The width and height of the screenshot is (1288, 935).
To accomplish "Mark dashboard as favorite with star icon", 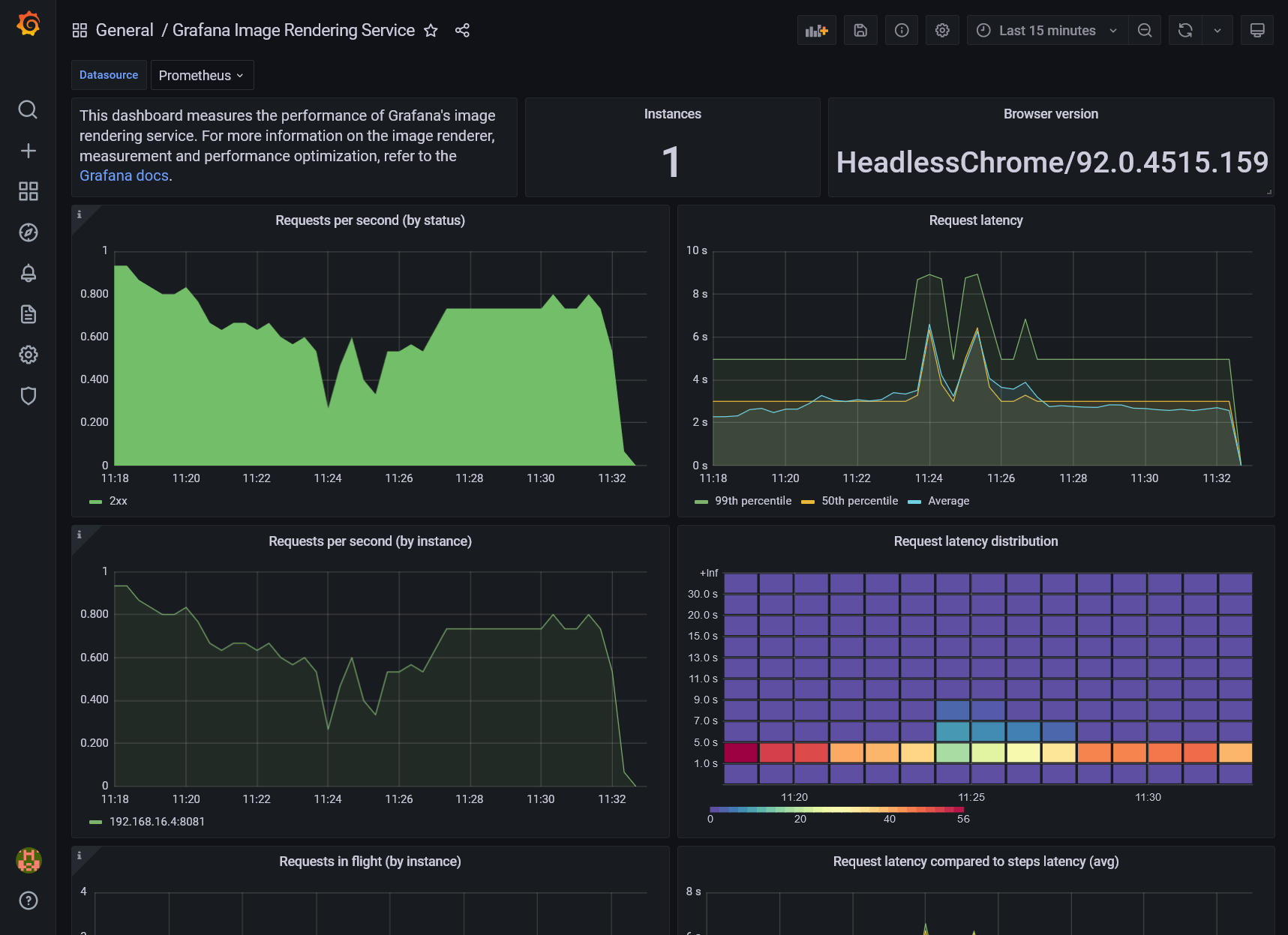I will pos(431,31).
